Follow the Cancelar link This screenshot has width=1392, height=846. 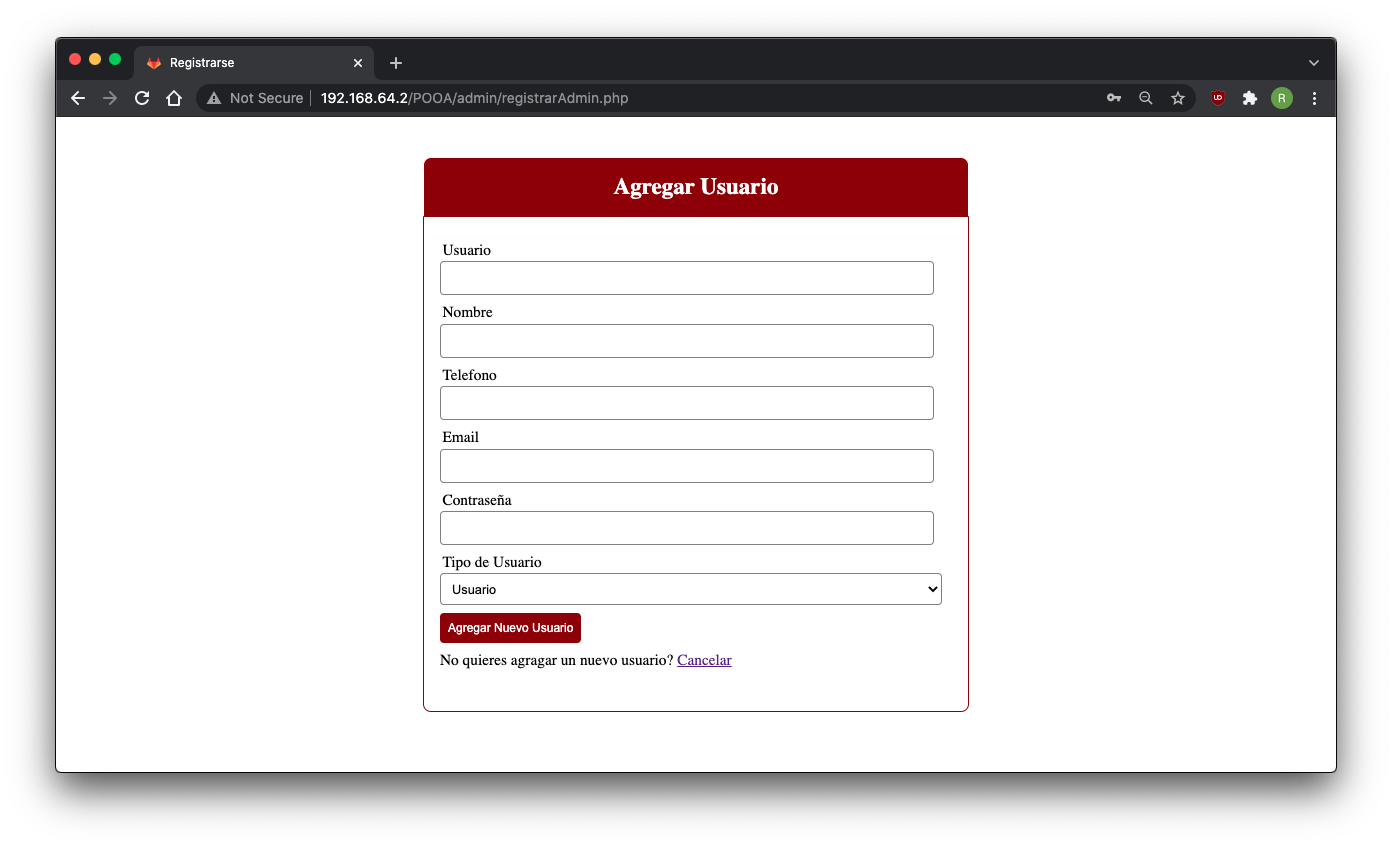[704, 660]
